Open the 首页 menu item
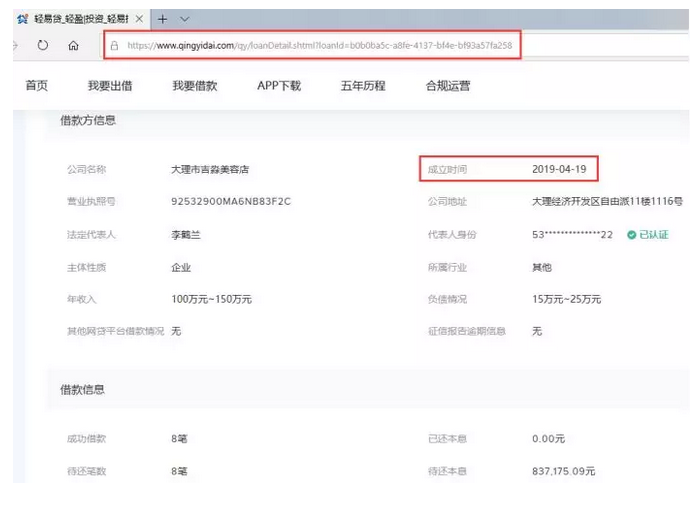 coord(37,85)
